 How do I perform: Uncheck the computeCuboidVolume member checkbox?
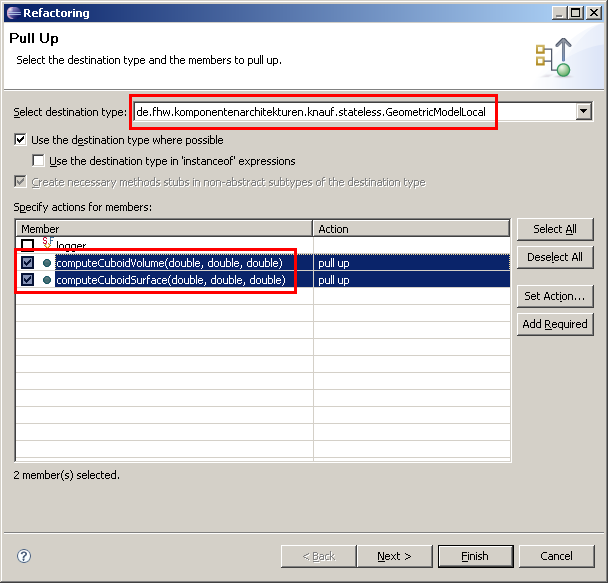(x=27, y=263)
